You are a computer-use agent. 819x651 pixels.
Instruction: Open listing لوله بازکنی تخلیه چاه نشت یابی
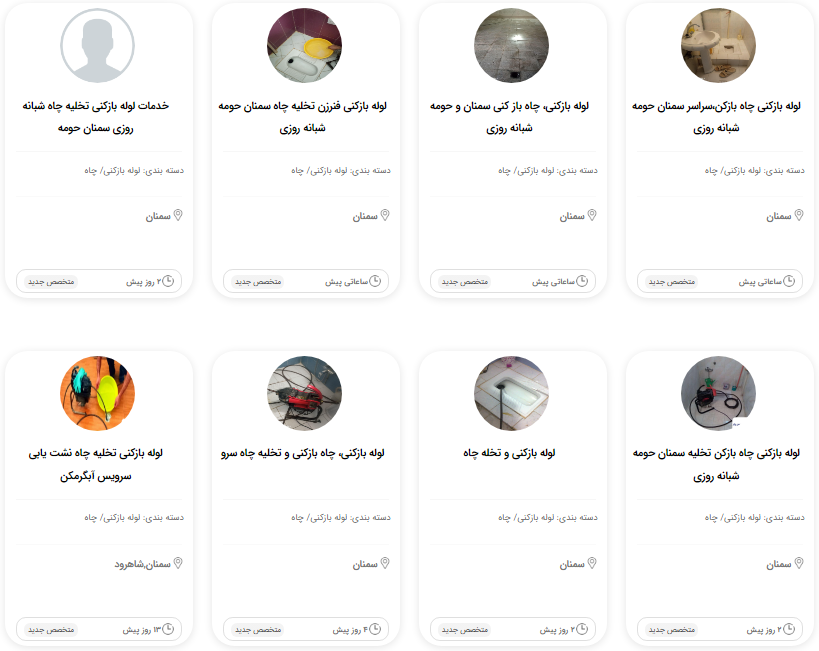point(96,464)
